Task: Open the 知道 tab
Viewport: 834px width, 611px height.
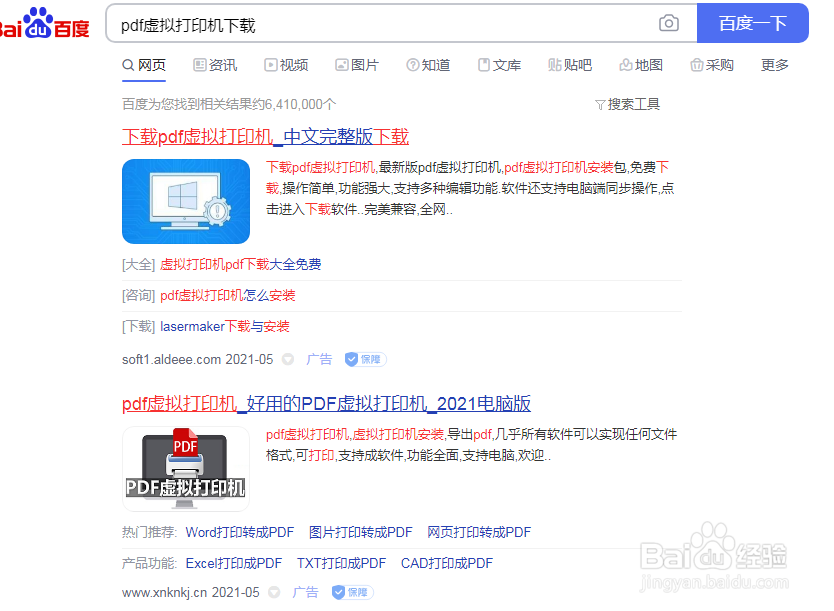Action: click(428, 65)
